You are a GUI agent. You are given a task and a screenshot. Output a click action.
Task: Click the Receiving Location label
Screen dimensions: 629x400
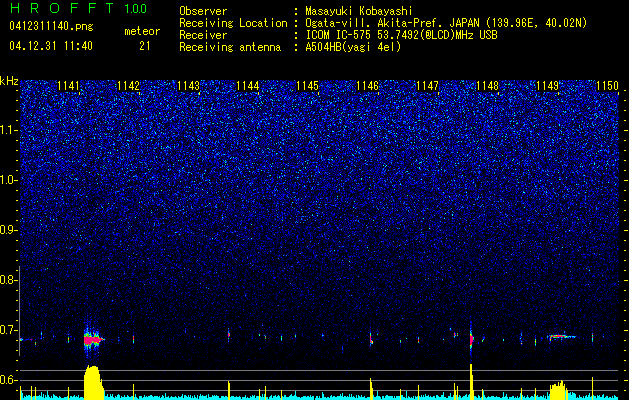233,23
